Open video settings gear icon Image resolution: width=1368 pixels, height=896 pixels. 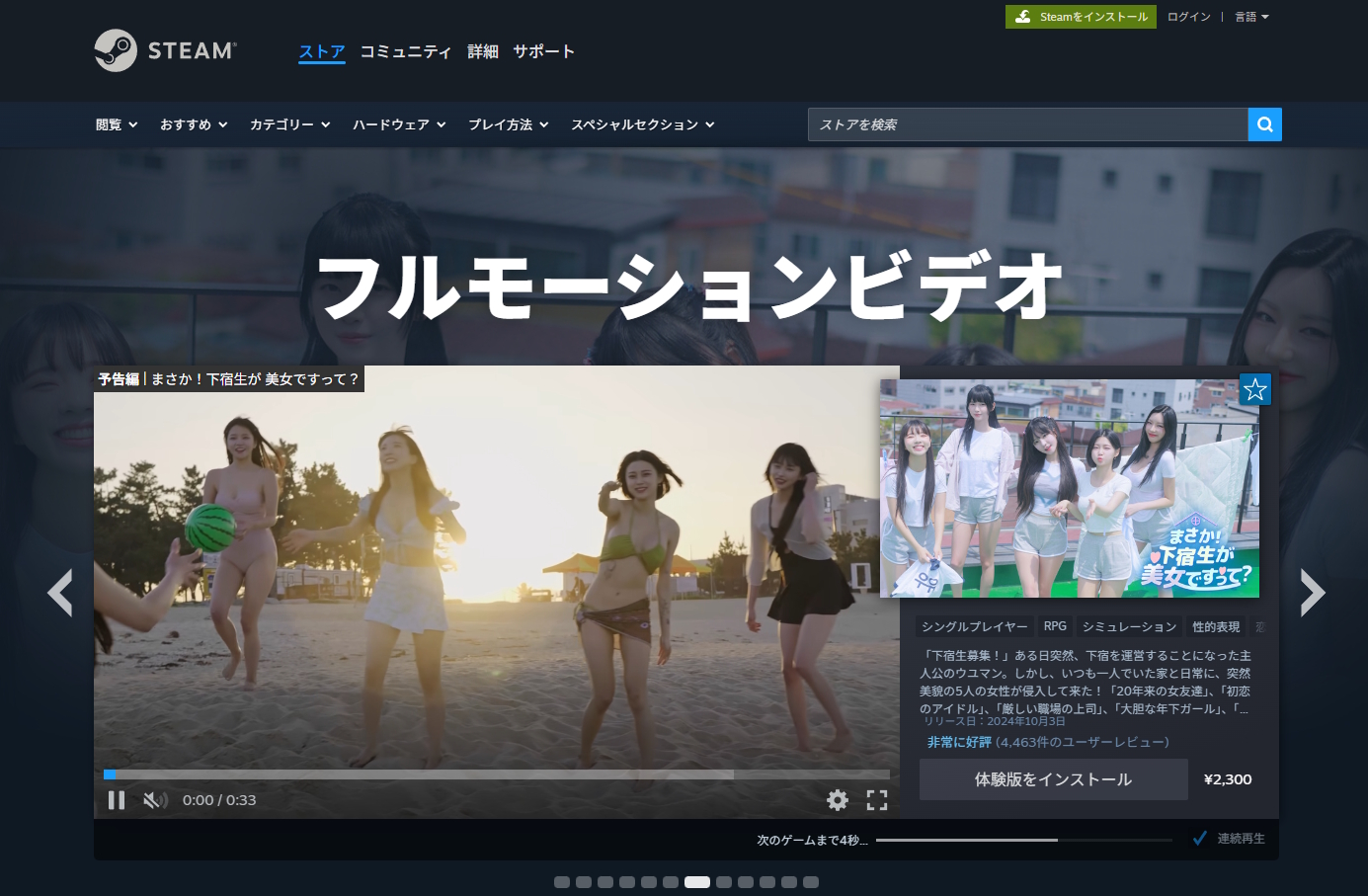(838, 800)
